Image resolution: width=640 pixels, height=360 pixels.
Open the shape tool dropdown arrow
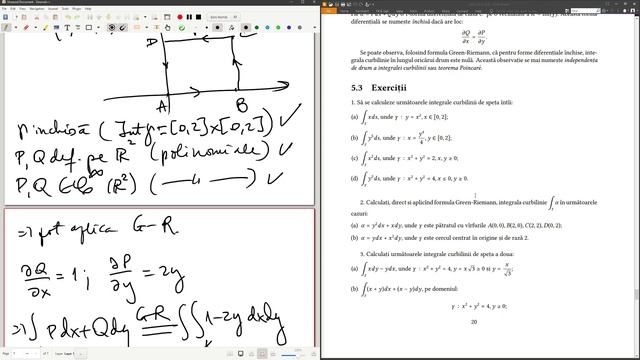pyautogui.click(x=98, y=28)
